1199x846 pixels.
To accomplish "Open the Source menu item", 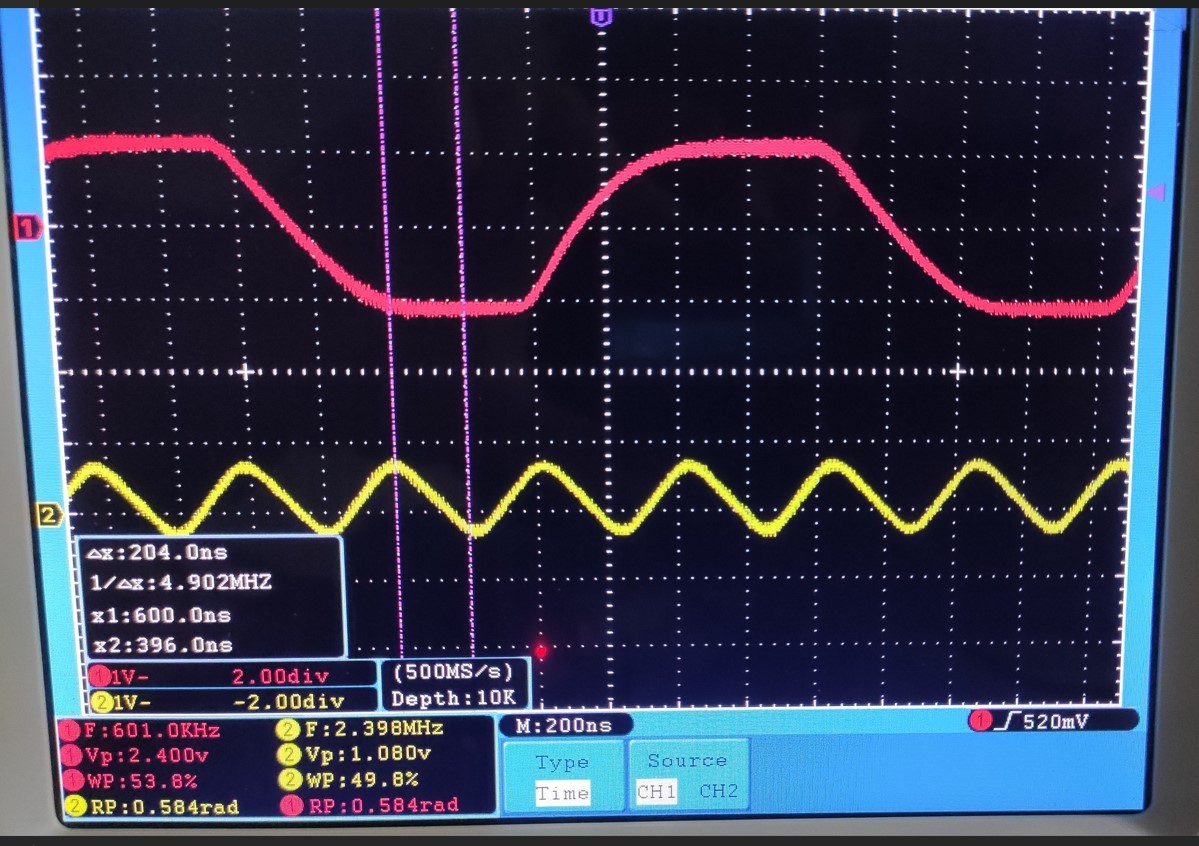I will point(687,762).
